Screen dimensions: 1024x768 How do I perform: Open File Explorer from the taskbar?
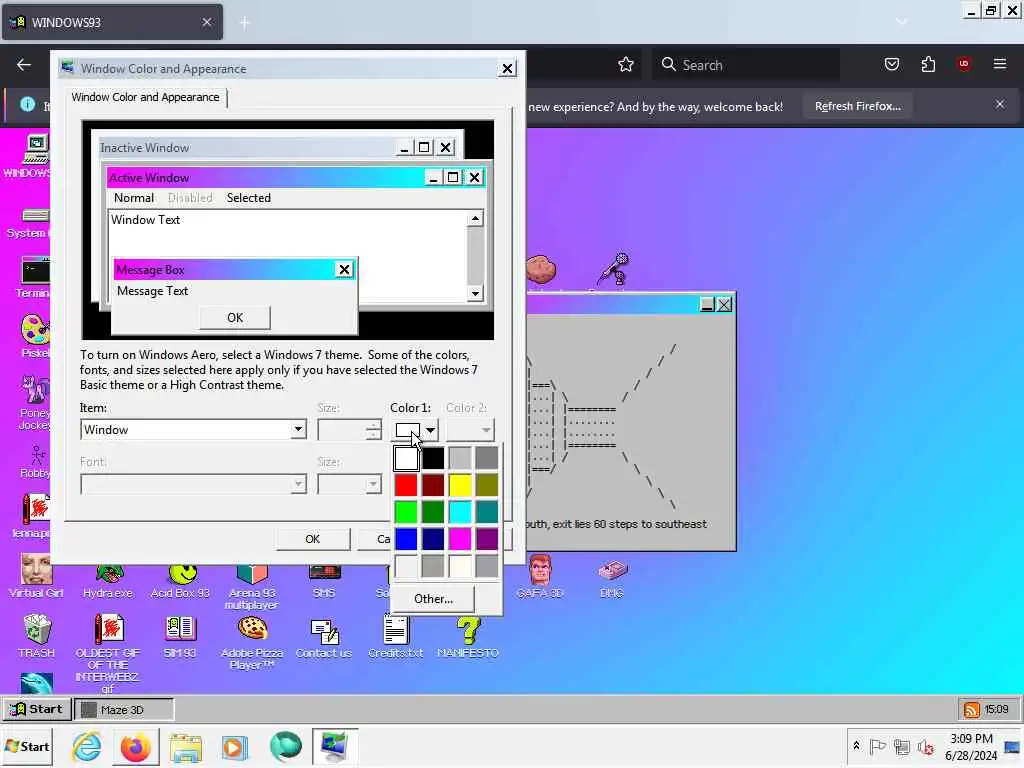pos(185,746)
